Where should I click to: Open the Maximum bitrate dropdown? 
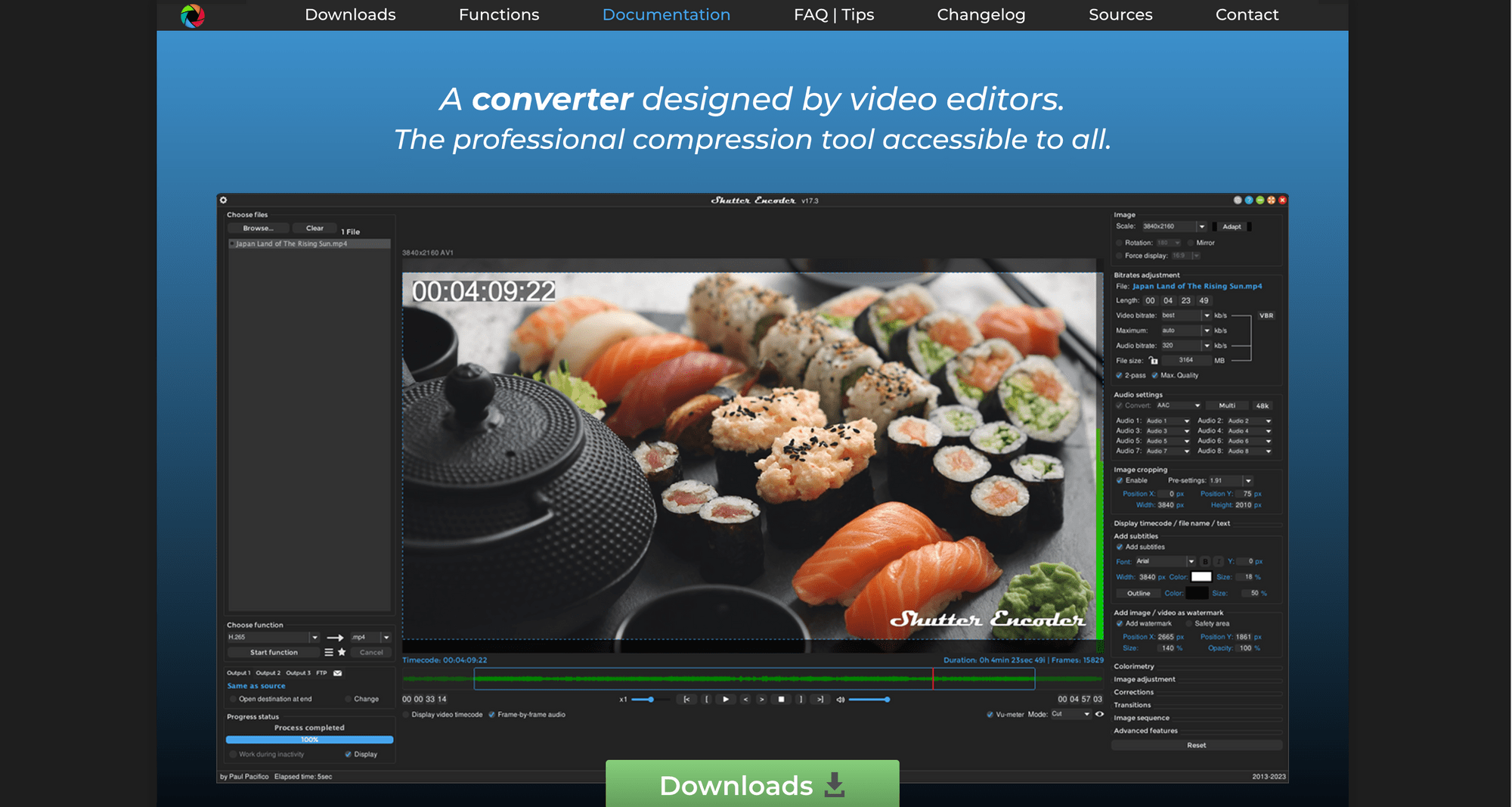(x=1186, y=331)
